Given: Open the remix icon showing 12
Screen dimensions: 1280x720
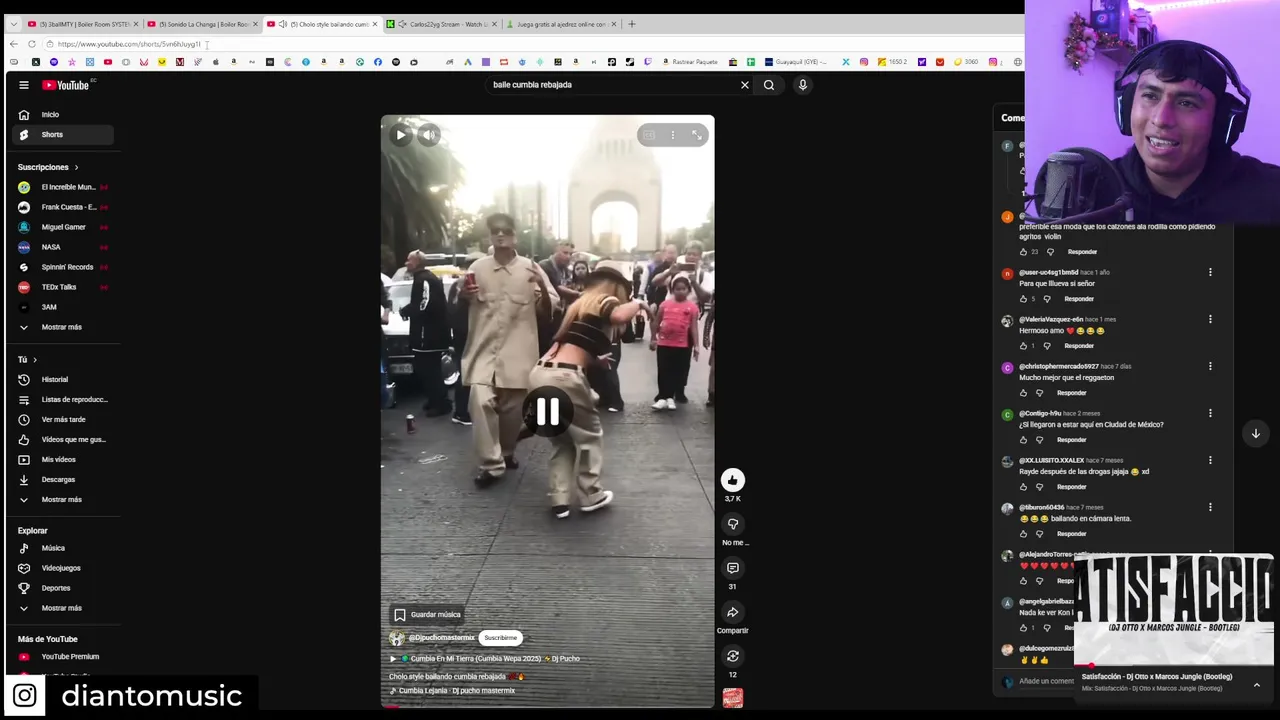Looking at the screenshot, I should [x=733, y=656].
